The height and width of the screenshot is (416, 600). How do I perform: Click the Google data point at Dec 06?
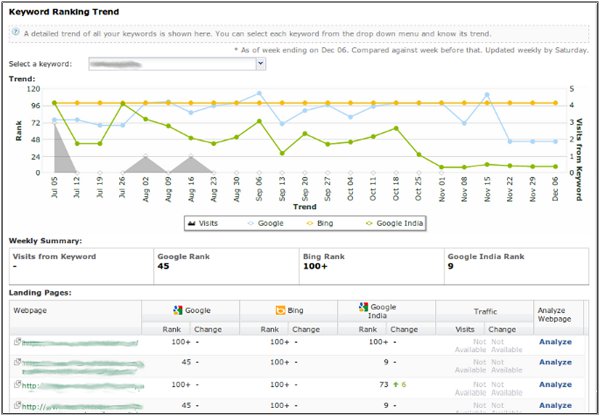[556, 142]
